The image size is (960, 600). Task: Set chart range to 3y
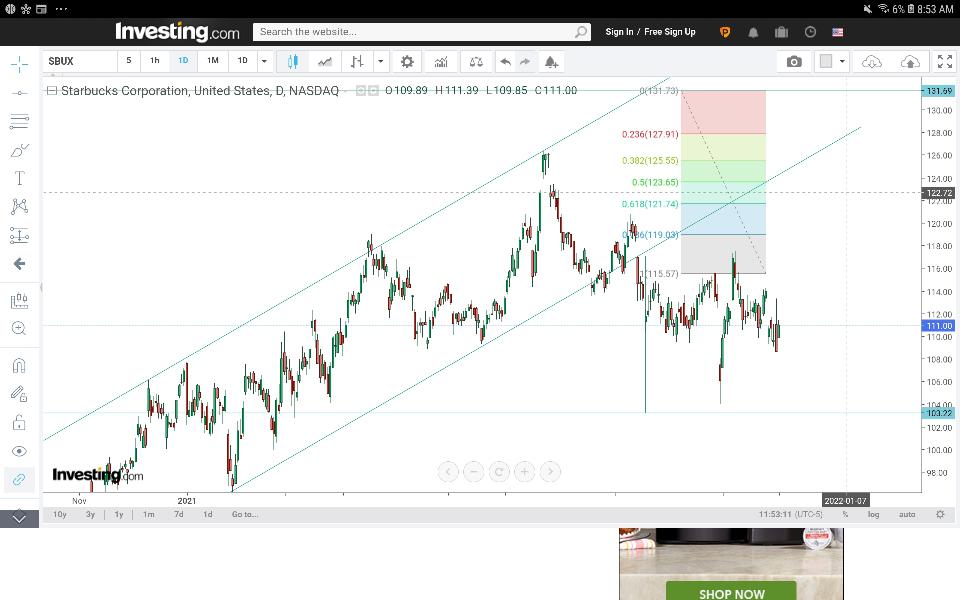click(90, 514)
